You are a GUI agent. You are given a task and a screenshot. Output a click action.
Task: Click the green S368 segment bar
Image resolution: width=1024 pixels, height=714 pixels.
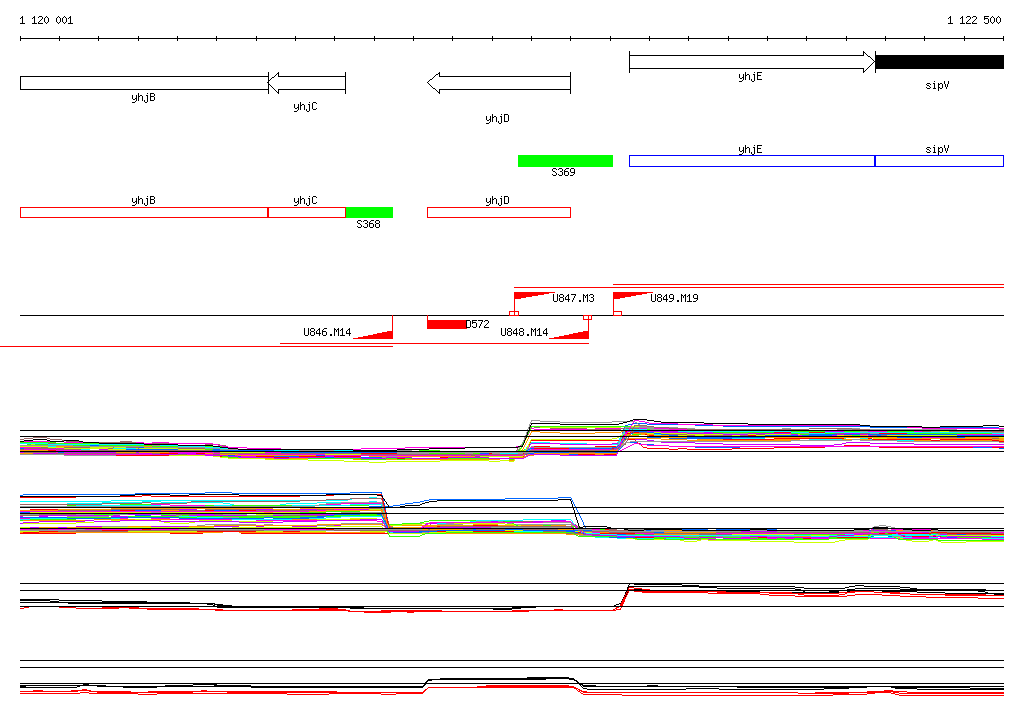click(x=369, y=212)
